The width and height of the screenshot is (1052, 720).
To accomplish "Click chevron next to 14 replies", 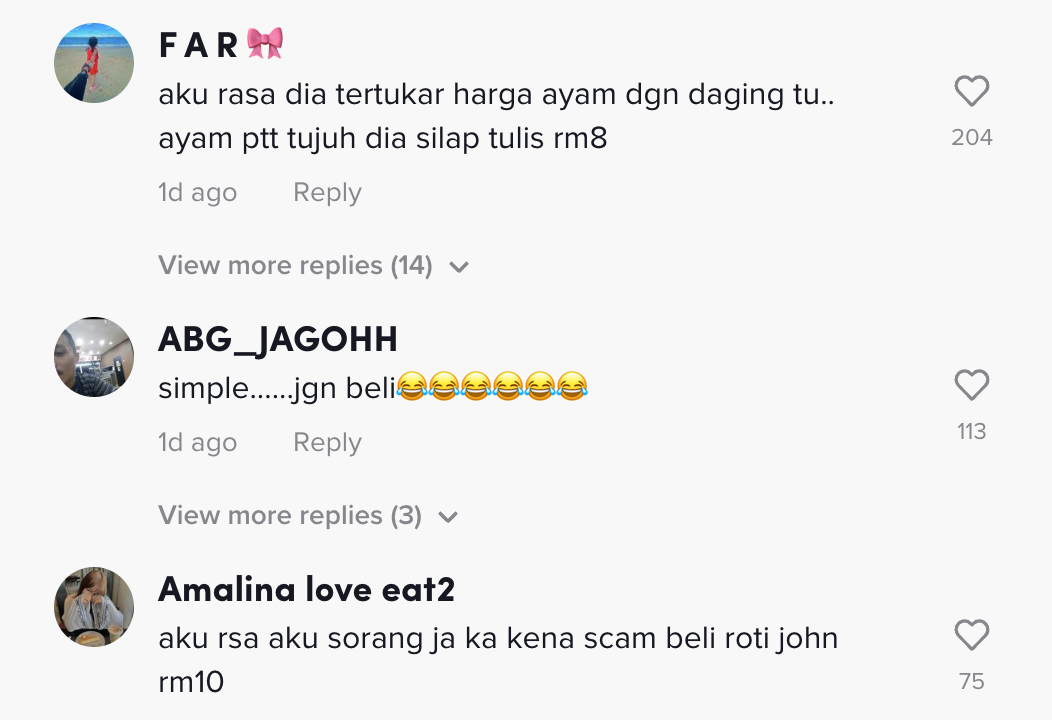I will click(x=459, y=267).
